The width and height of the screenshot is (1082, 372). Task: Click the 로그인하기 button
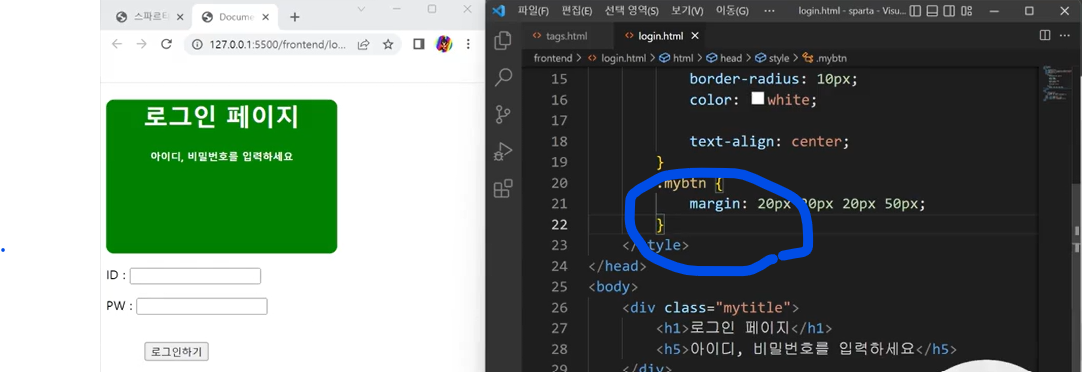click(x=176, y=352)
